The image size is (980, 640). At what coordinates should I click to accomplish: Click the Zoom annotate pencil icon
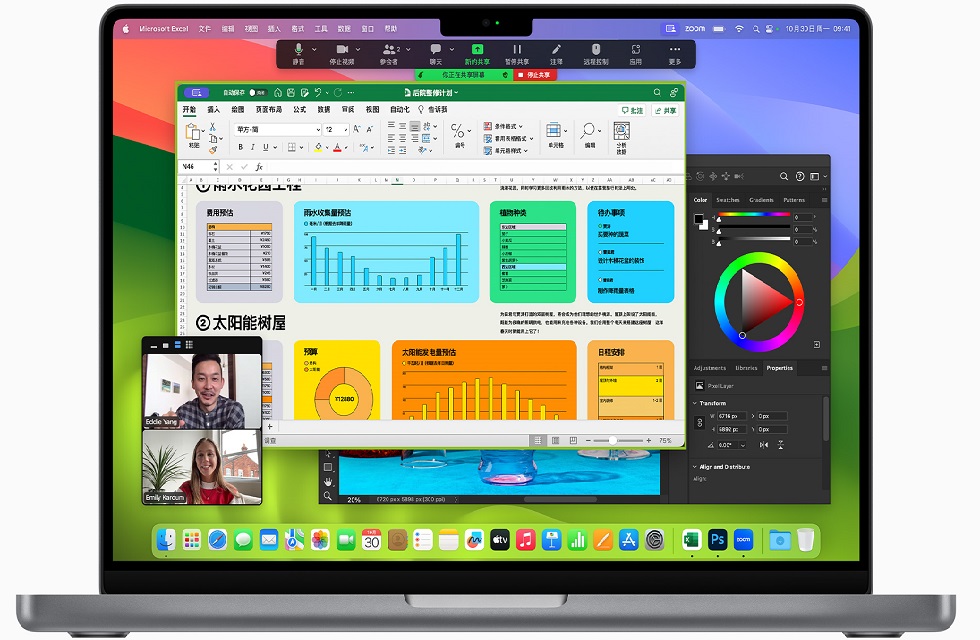(x=556, y=49)
